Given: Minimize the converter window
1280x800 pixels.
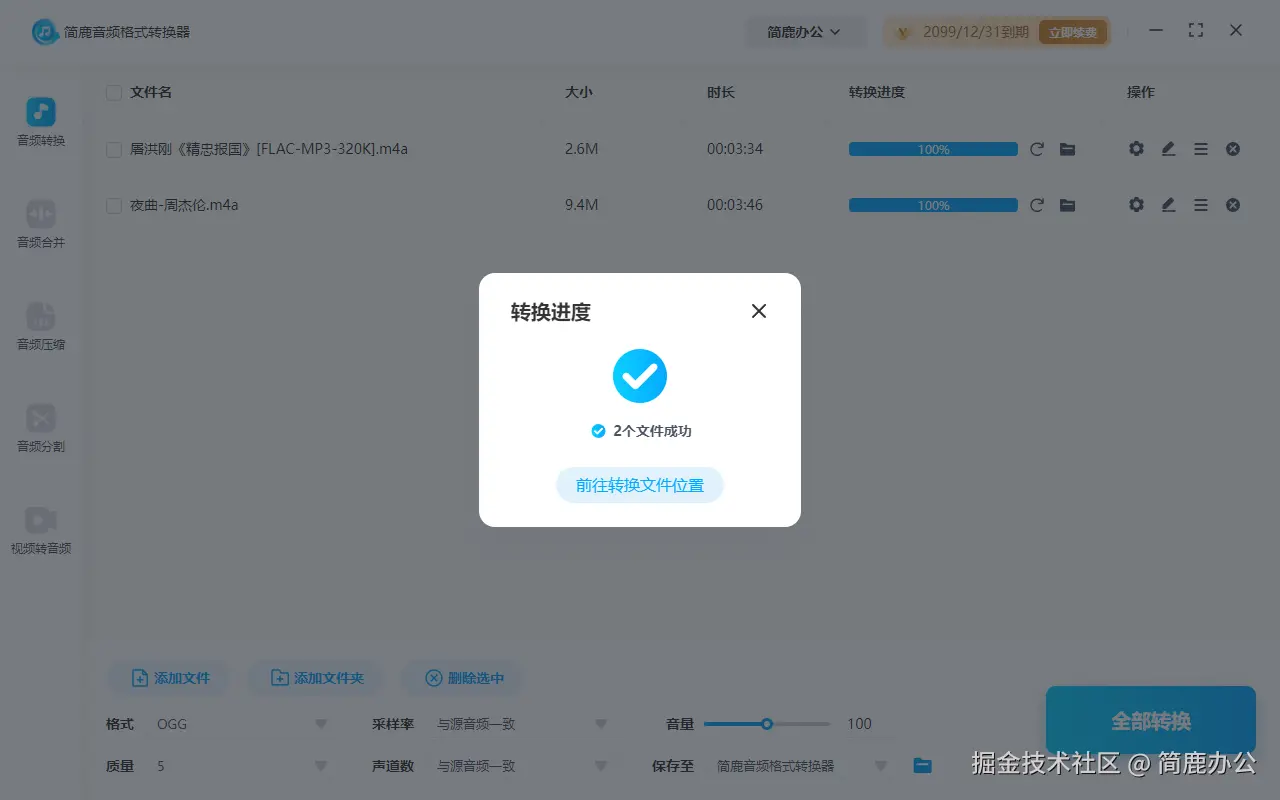Looking at the screenshot, I should point(1156,31).
